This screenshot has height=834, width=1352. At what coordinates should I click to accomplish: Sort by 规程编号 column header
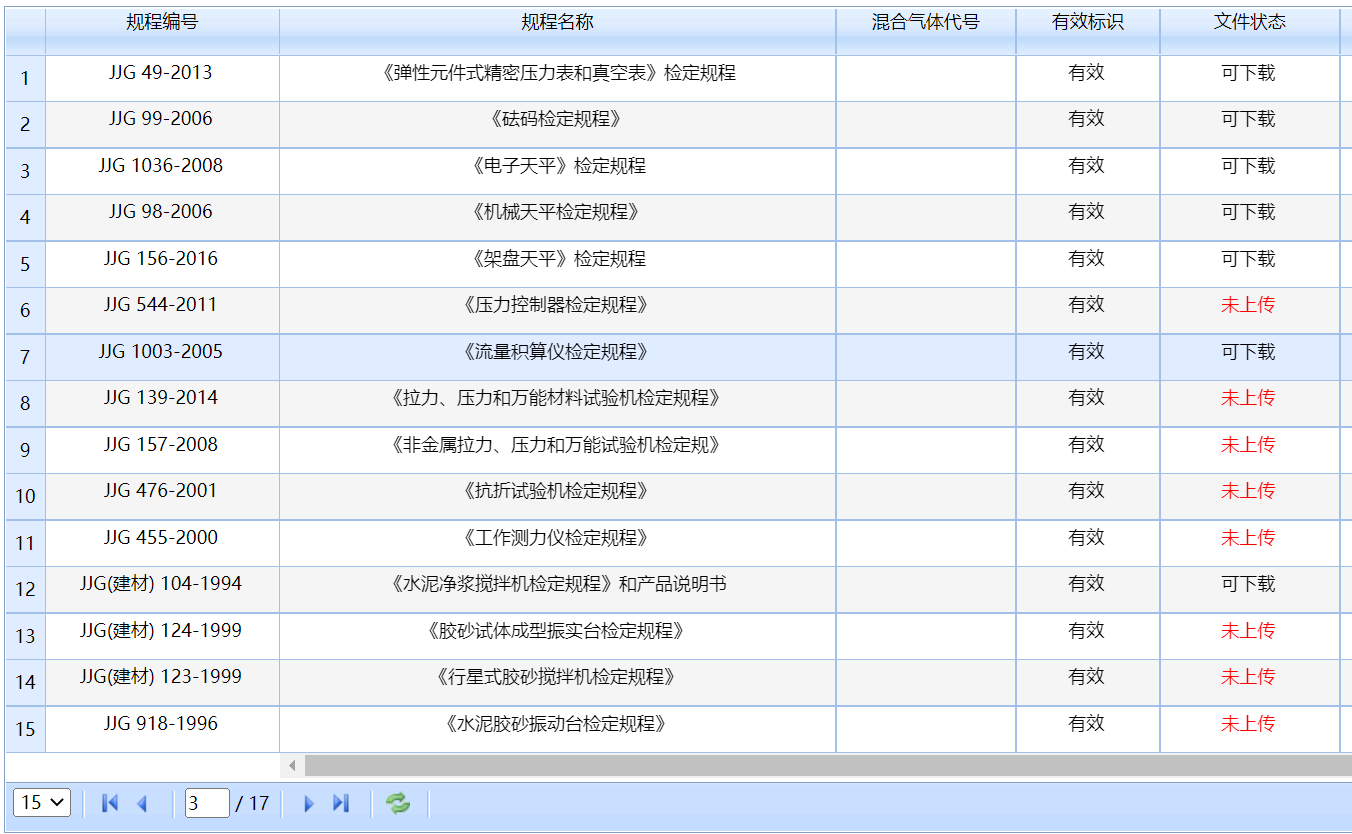click(x=162, y=22)
